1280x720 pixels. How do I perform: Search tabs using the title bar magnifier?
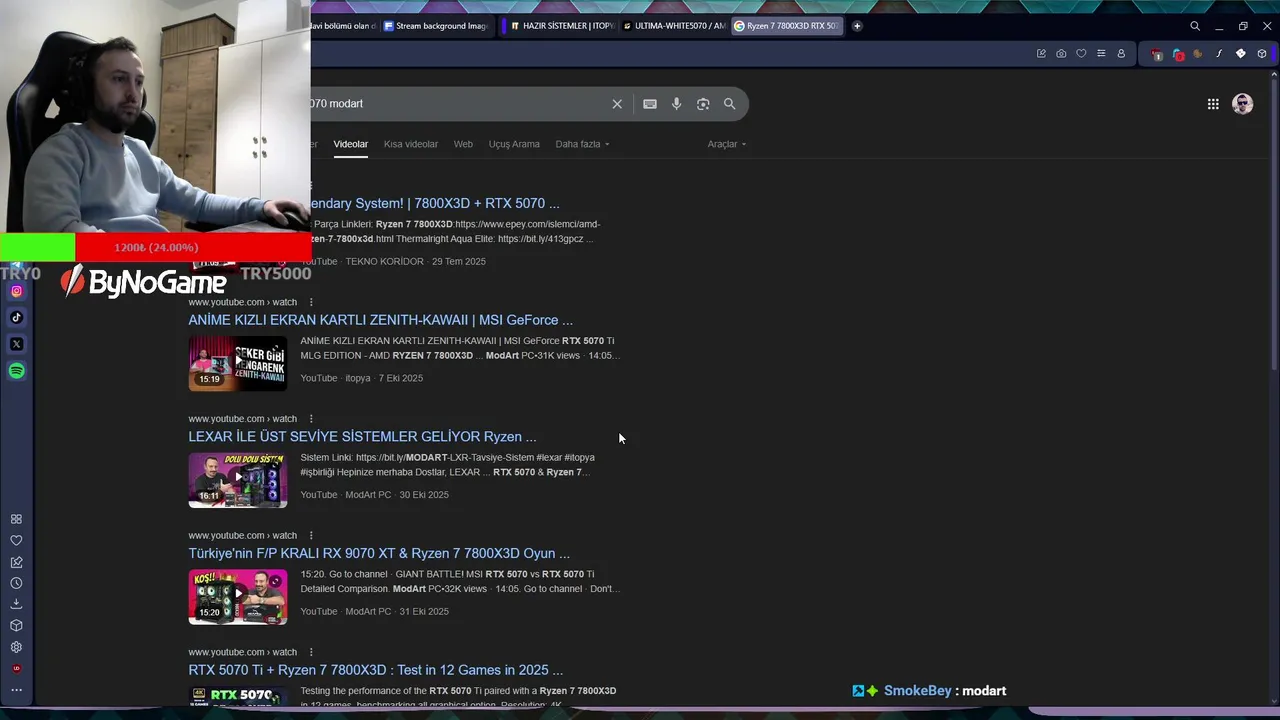(x=1195, y=26)
